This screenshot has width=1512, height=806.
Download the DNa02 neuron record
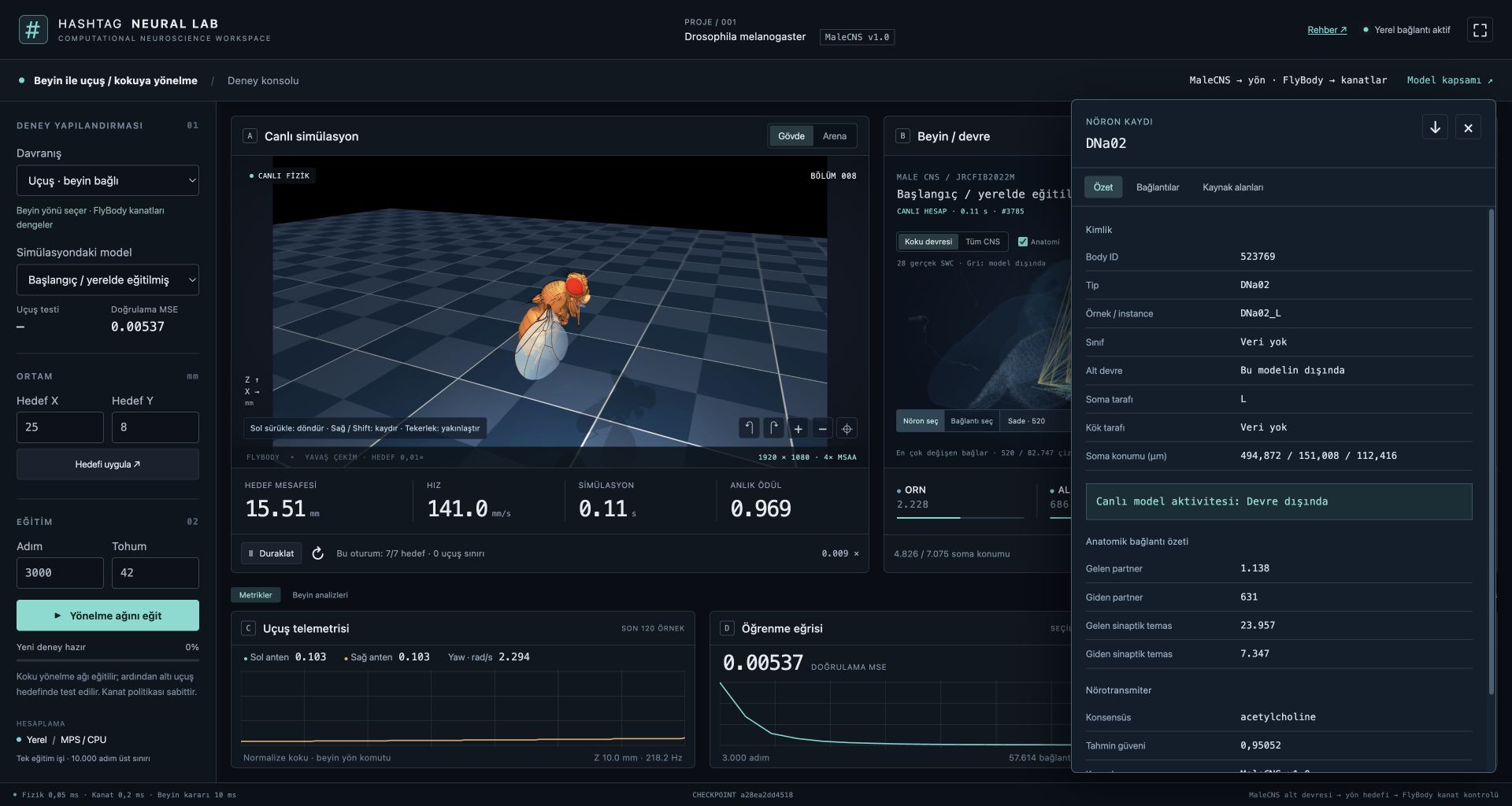coord(1435,128)
